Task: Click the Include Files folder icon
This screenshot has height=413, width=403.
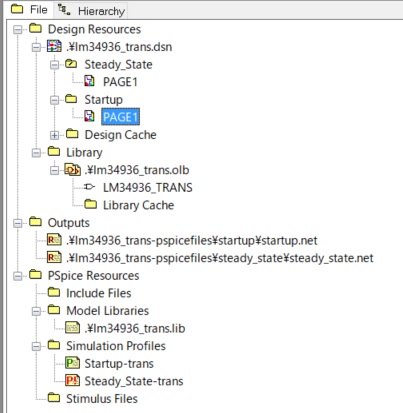Action: tap(54, 292)
